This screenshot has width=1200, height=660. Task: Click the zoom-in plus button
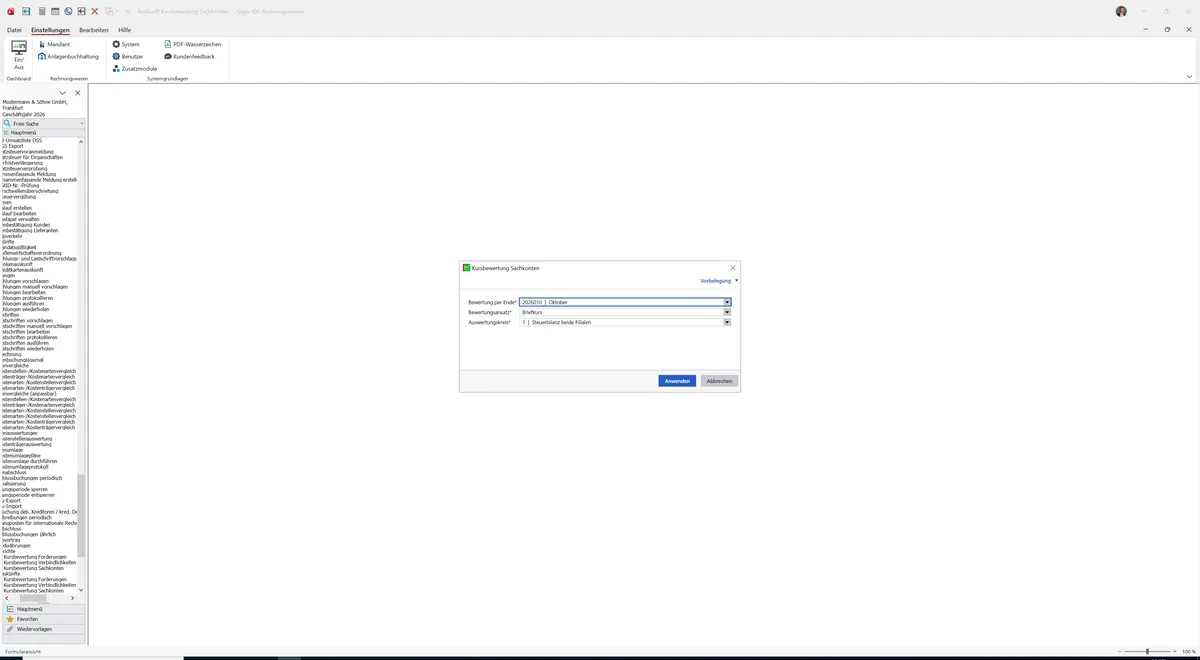(x=1173, y=651)
